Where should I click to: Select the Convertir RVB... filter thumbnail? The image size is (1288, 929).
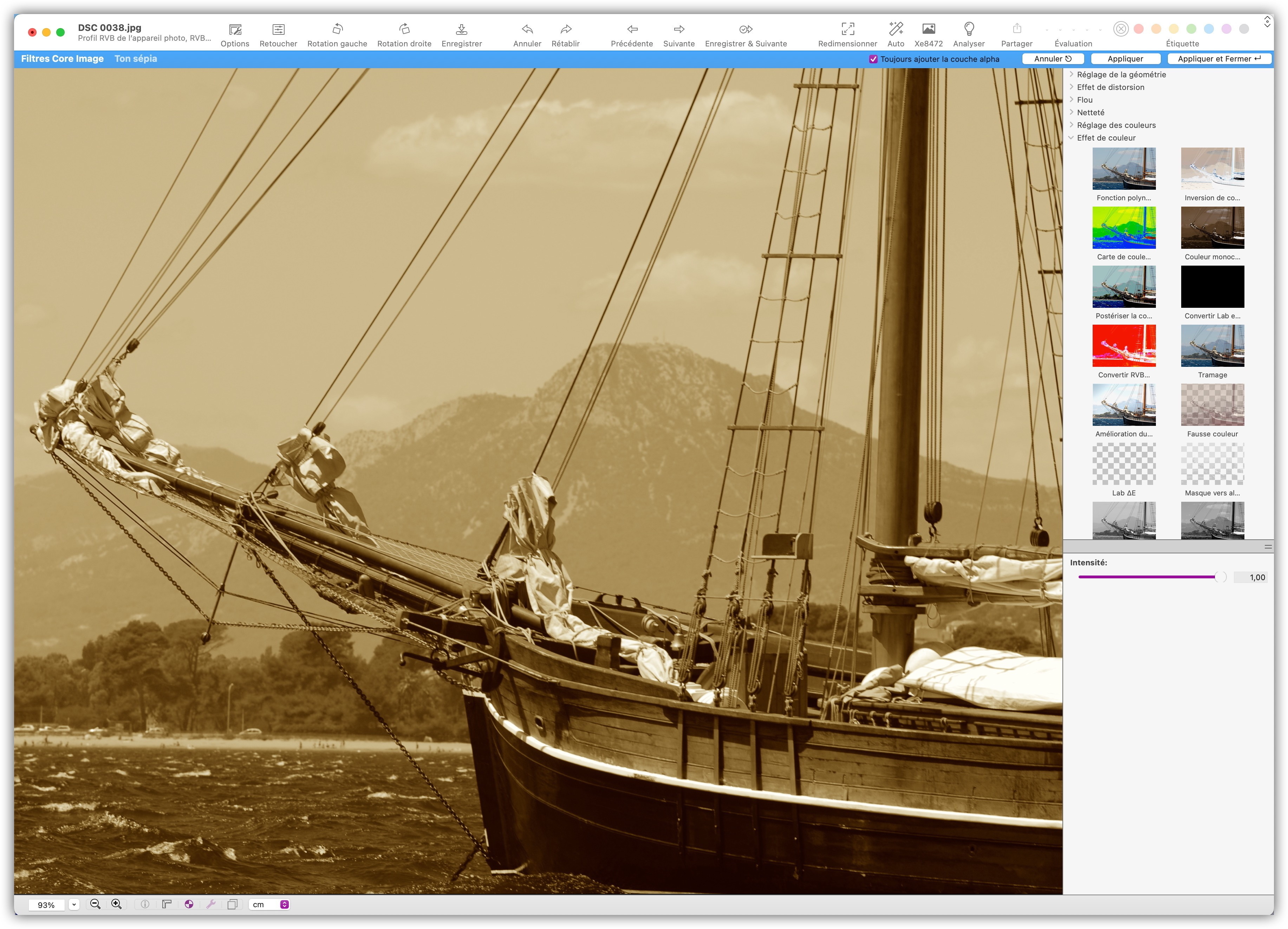tap(1124, 346)
